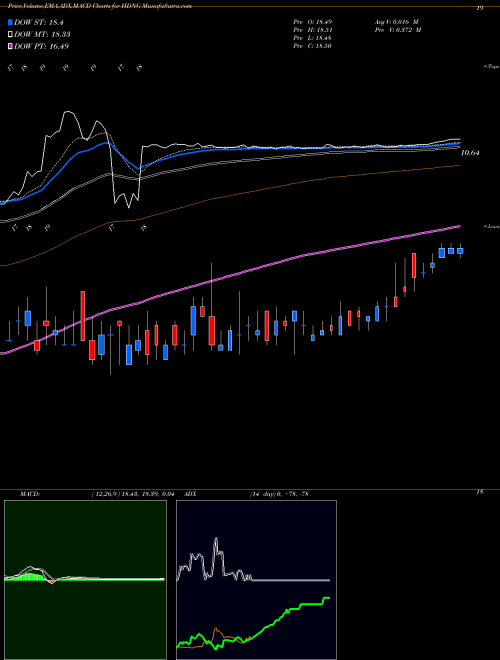
Task: Click the ADX '(14 day)' parameters text
Action: click(x=263, y=494)
